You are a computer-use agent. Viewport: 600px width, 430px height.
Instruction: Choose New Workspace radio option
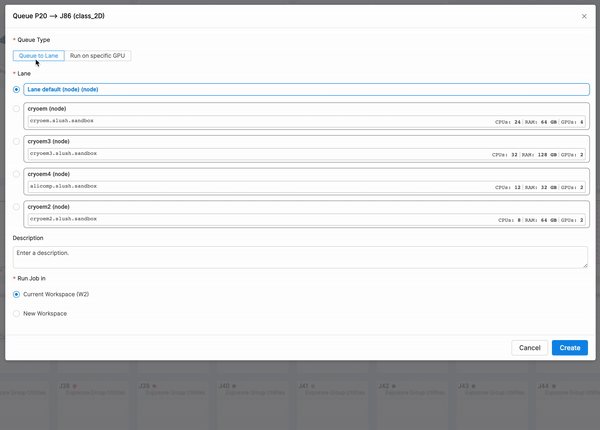click(x=16, y=313)
